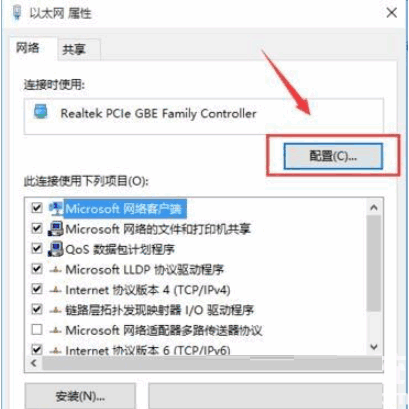
Task: Click the list scroll down arrow
Action: point(374,347)
